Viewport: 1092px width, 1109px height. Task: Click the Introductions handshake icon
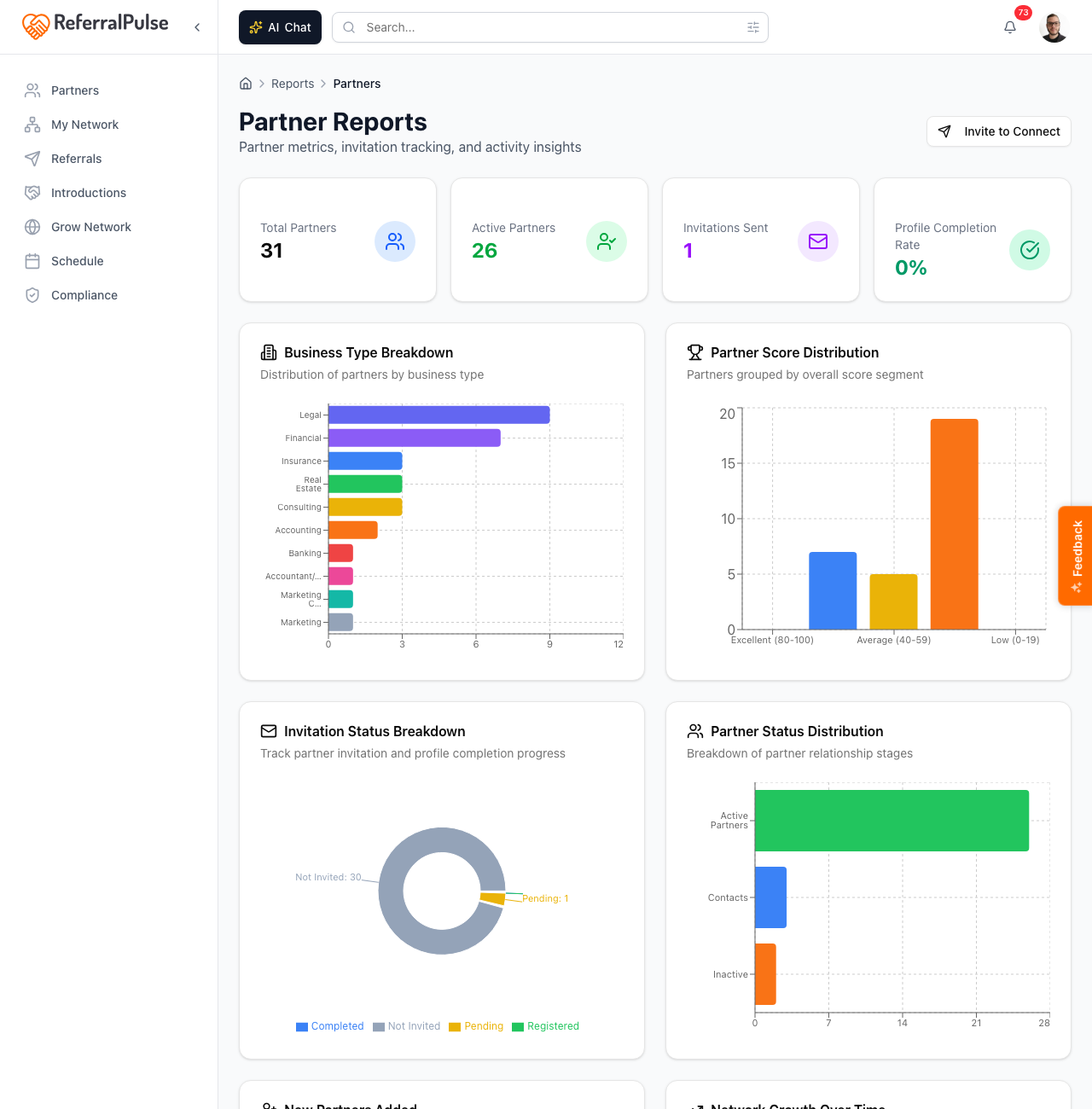click(32, 193)
